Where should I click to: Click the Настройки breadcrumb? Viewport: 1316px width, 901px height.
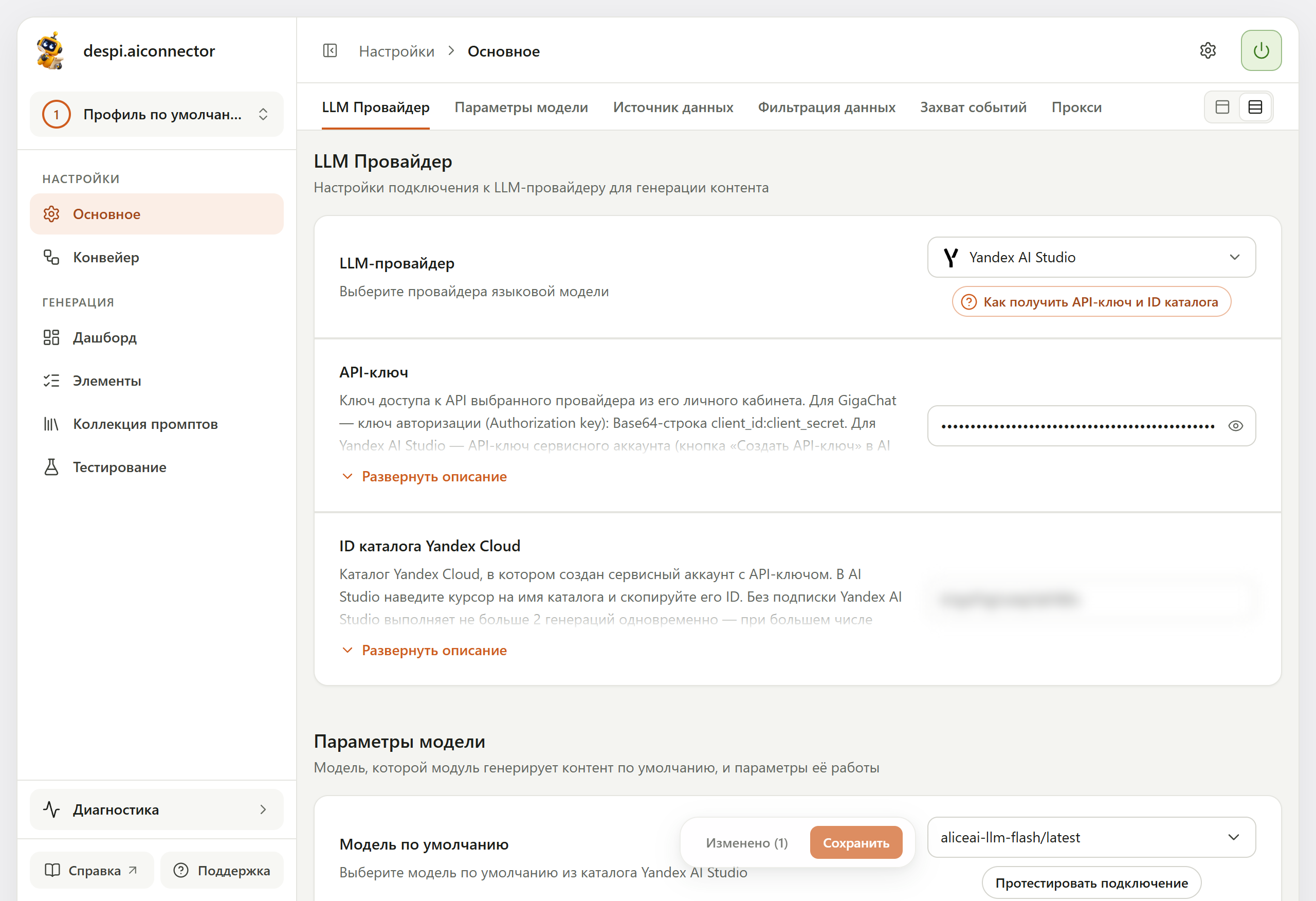tap(396, 51)
